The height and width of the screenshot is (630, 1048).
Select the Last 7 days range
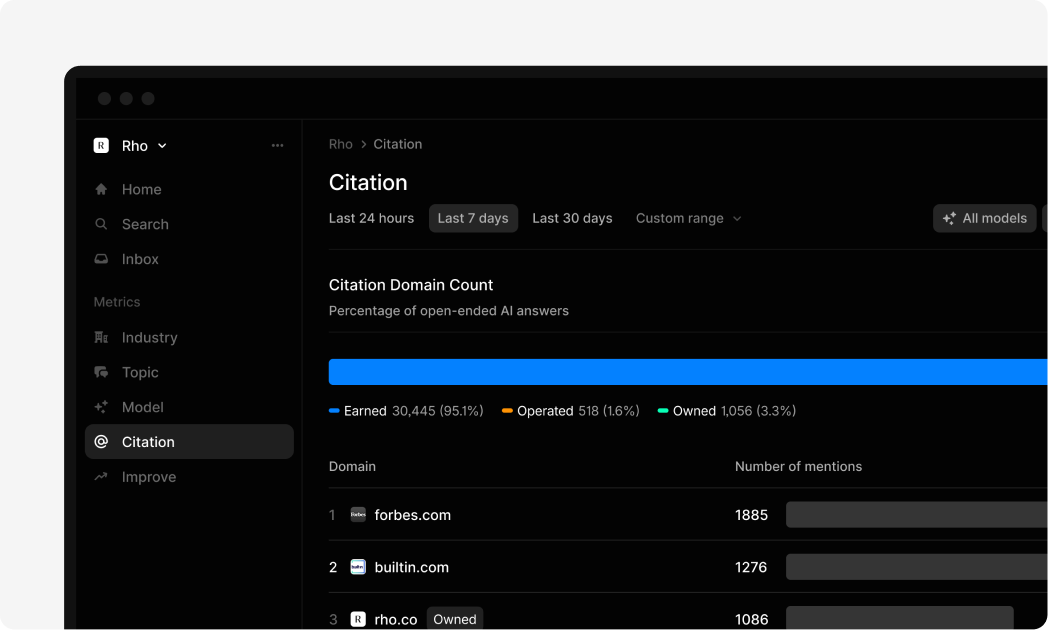point(473,218)
